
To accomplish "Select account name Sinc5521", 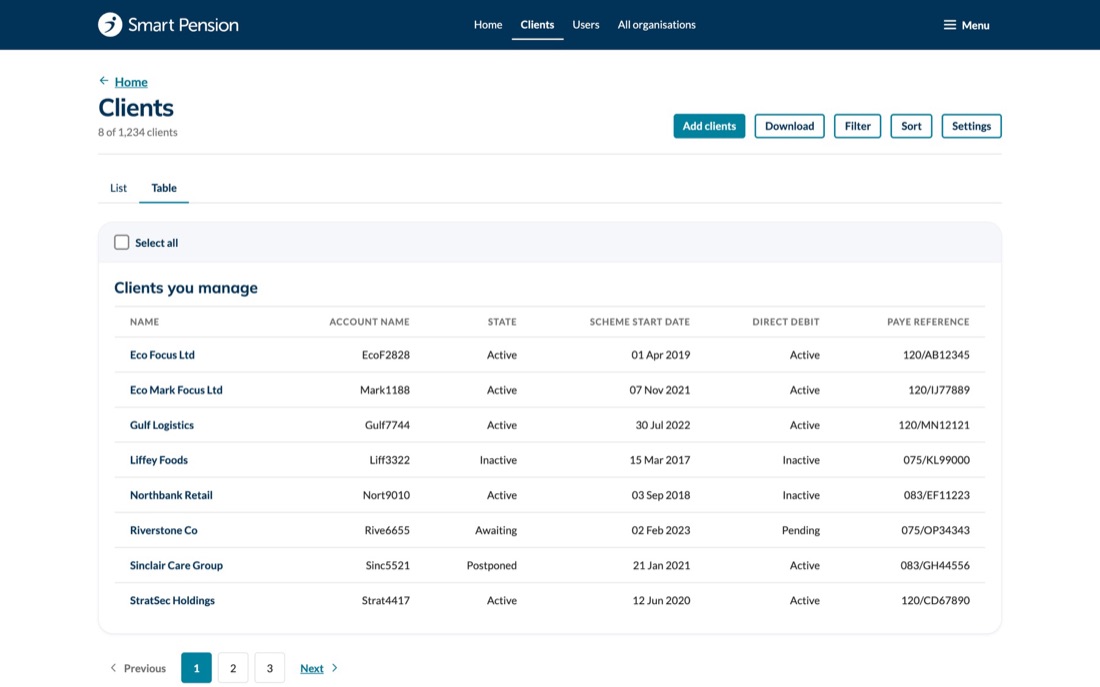I will click(388, 566).
